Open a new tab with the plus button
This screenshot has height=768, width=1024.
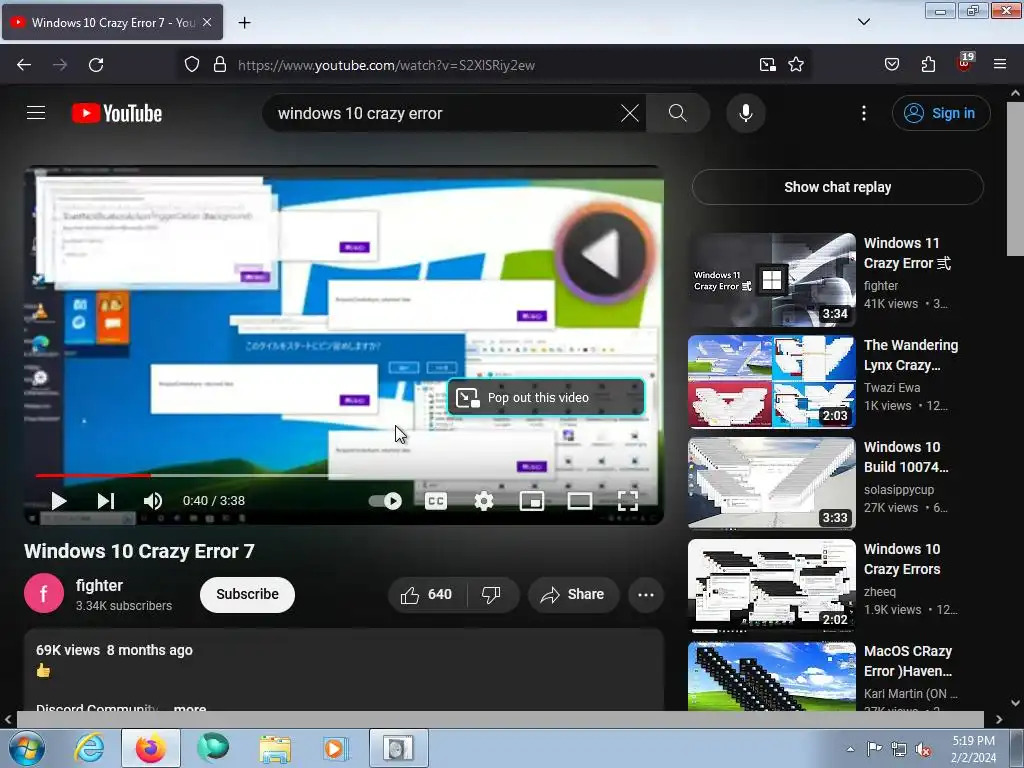pyautogui.click(x=244, y=22)
